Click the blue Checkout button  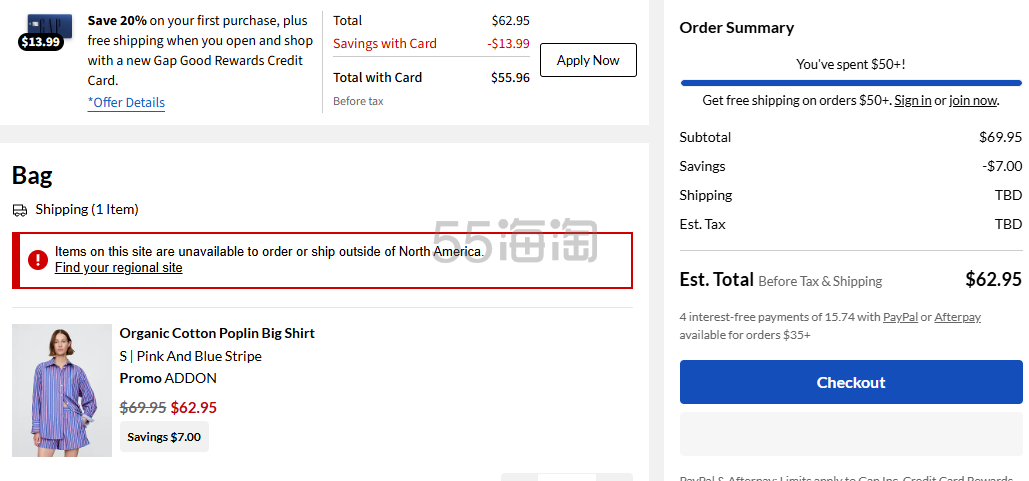pyautogui.click(x=851, y=382)
